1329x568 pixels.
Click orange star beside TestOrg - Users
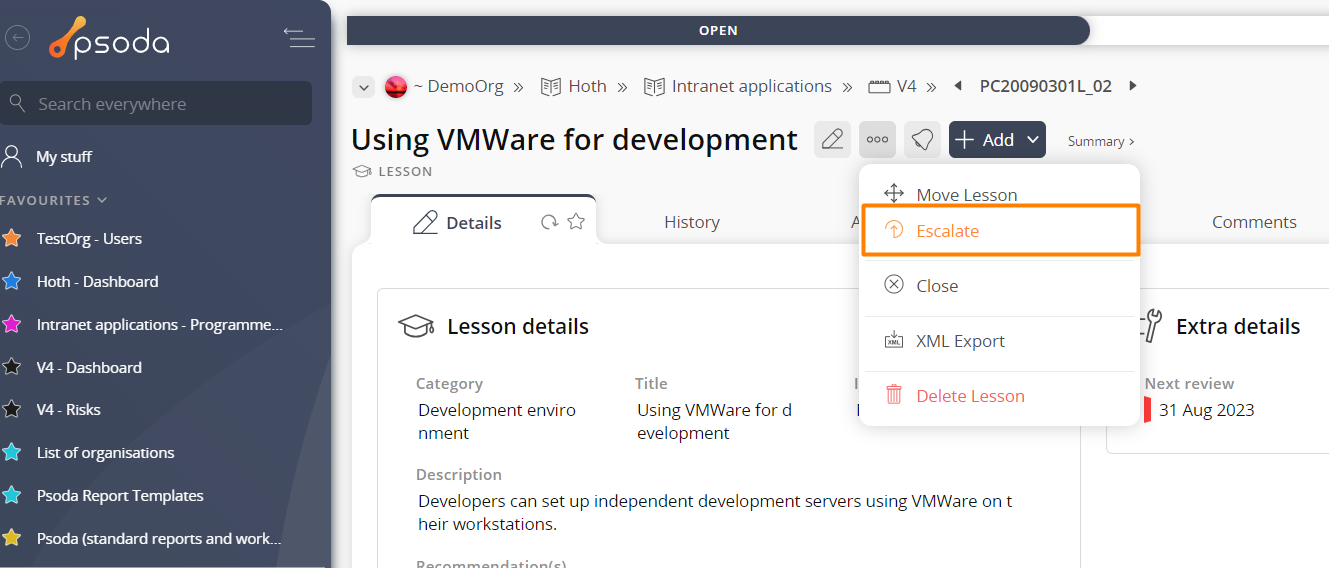click(x=12, y=238)
